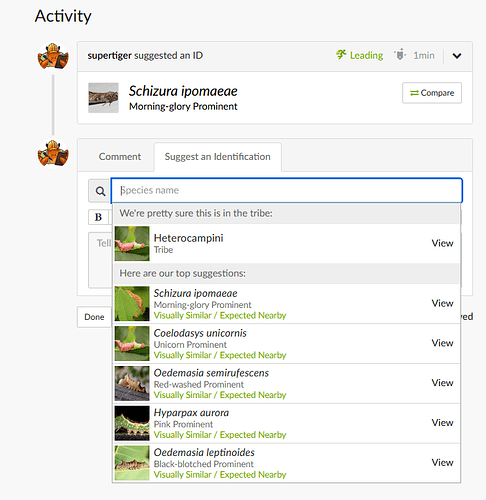
Task: Pick Coelodasys unicornis Unicorn Prominent suggestion
Action: click(287, 343)
